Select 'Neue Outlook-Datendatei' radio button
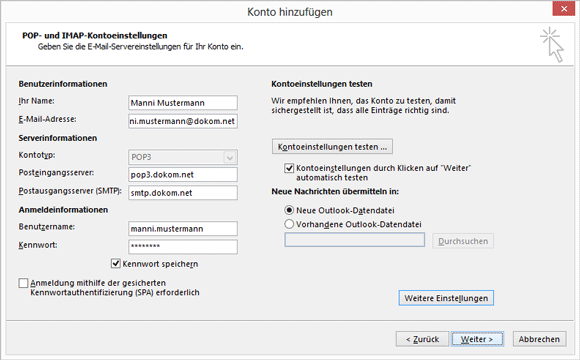This screenshot has height=360, width=580. [x=289, y=210]
